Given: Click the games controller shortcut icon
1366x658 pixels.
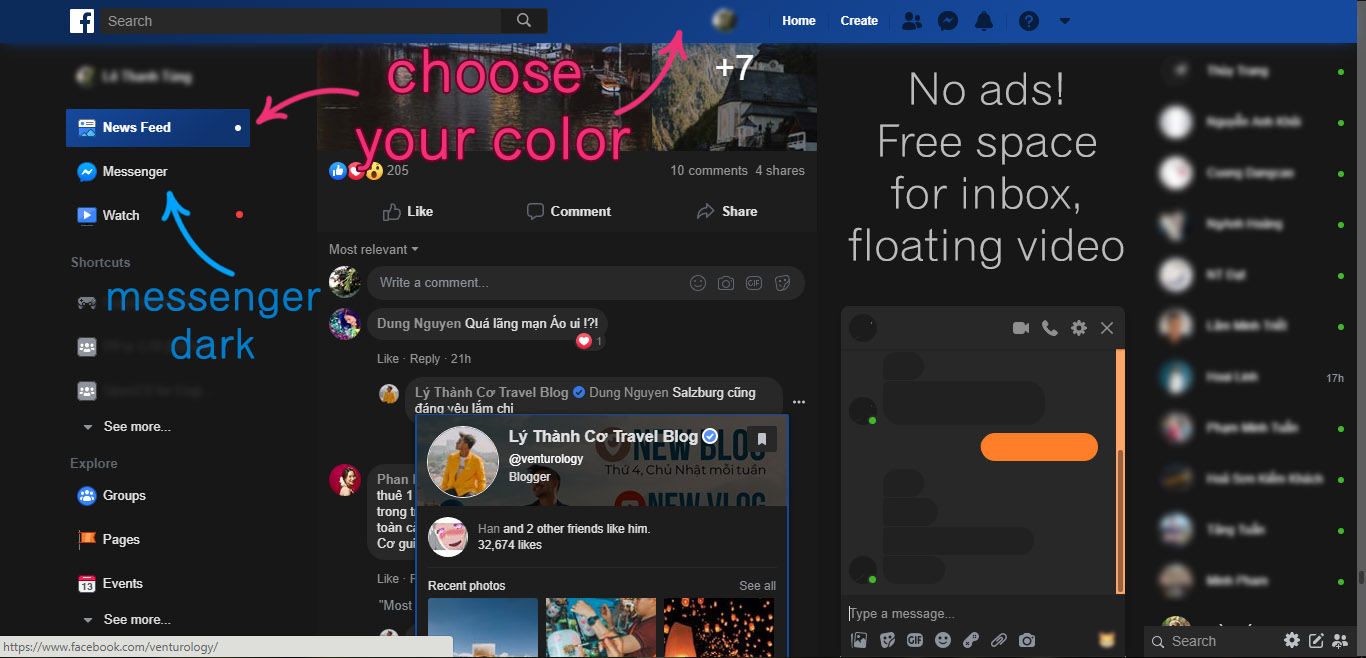Looking at the screenshot, I should (87, 302).
